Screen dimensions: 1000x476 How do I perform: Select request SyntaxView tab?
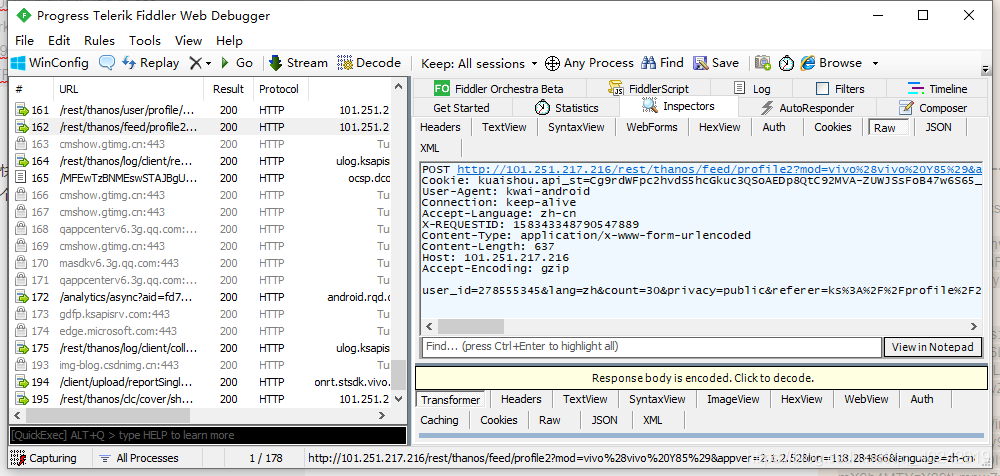pyautogui.click(x=576, y=127)
